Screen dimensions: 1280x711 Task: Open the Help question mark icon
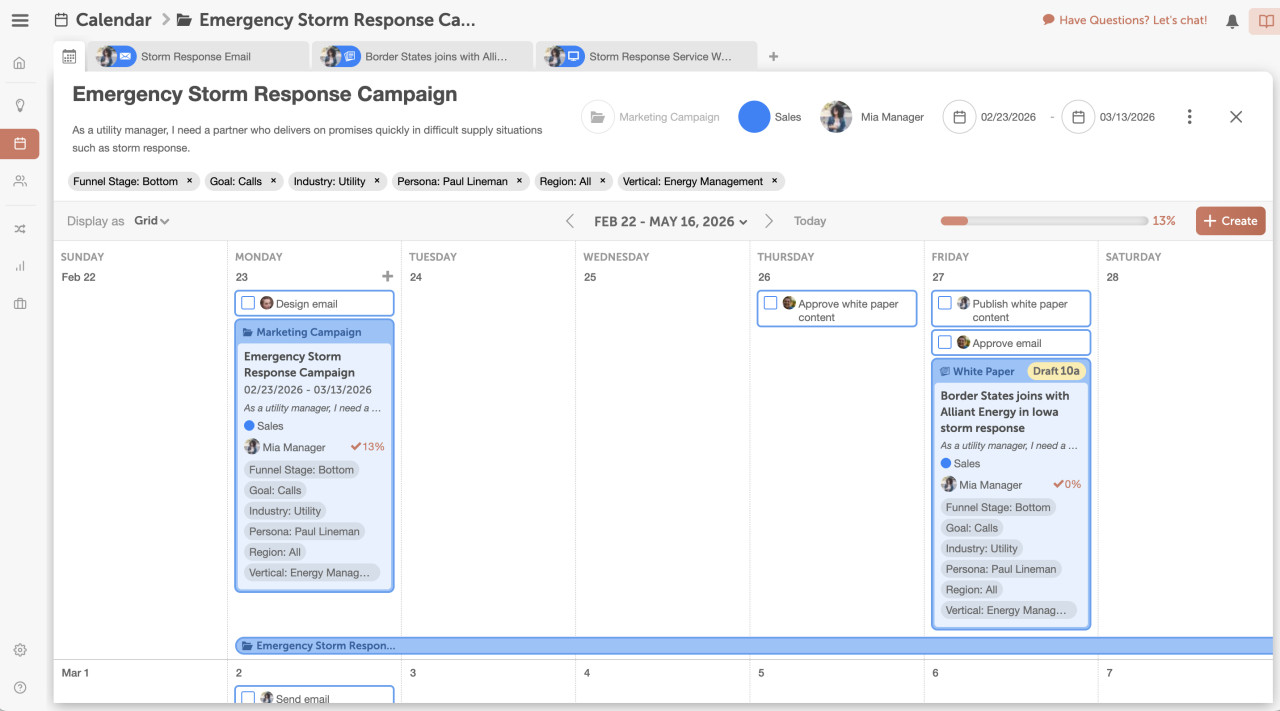pos(19,688)
